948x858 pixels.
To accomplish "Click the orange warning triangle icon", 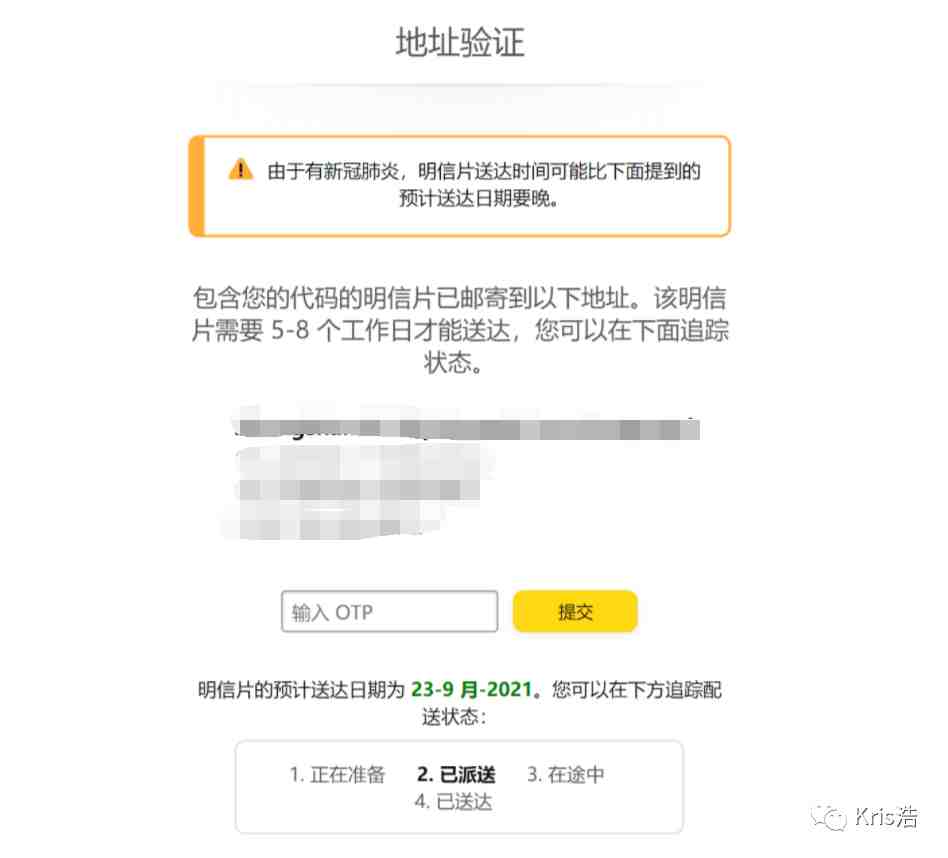I will point(241,169).
